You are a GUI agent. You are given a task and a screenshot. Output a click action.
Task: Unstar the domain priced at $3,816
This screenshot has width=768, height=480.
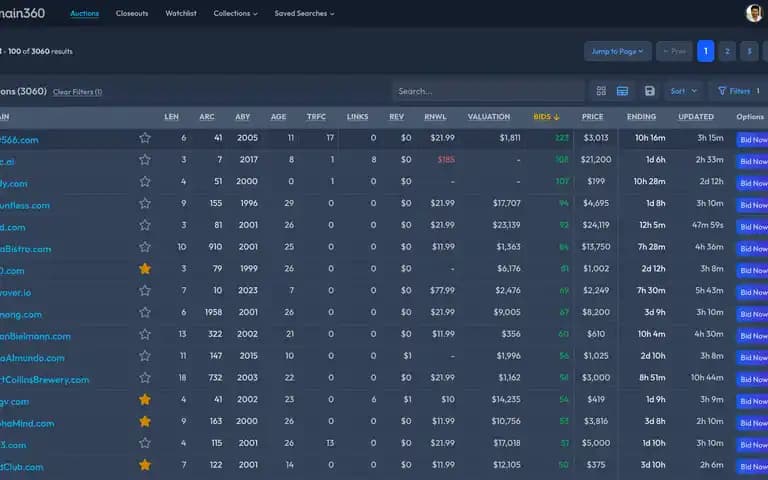(x=144, y=421)
